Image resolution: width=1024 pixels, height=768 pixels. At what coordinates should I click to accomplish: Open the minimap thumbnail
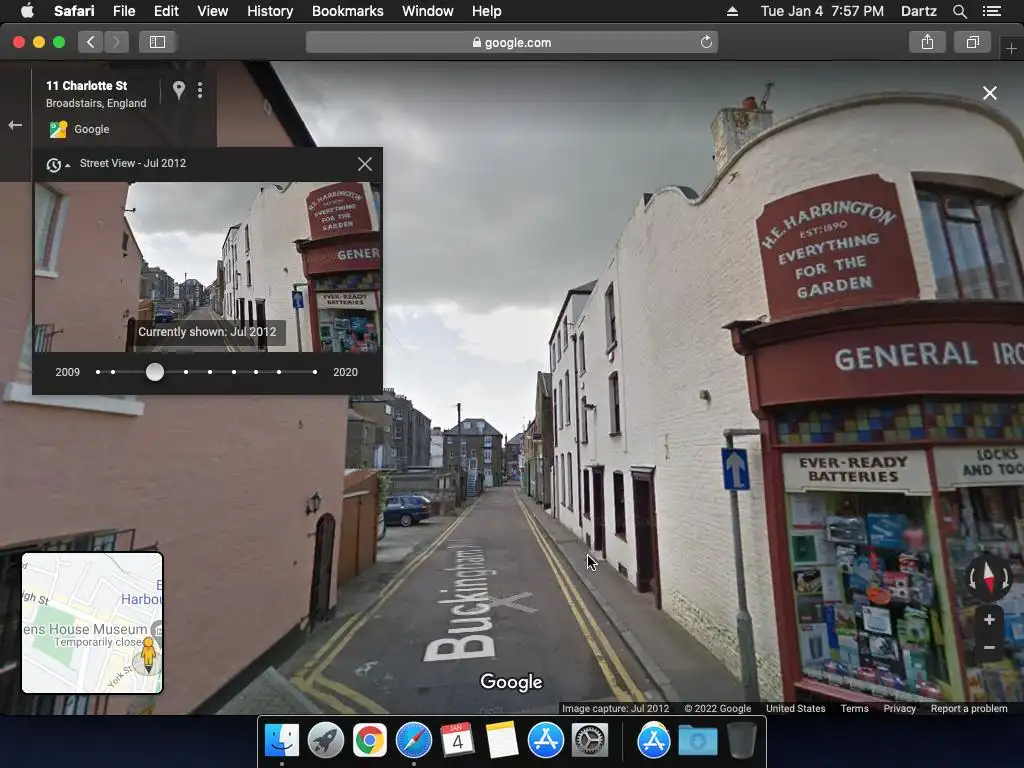(92, 622)
